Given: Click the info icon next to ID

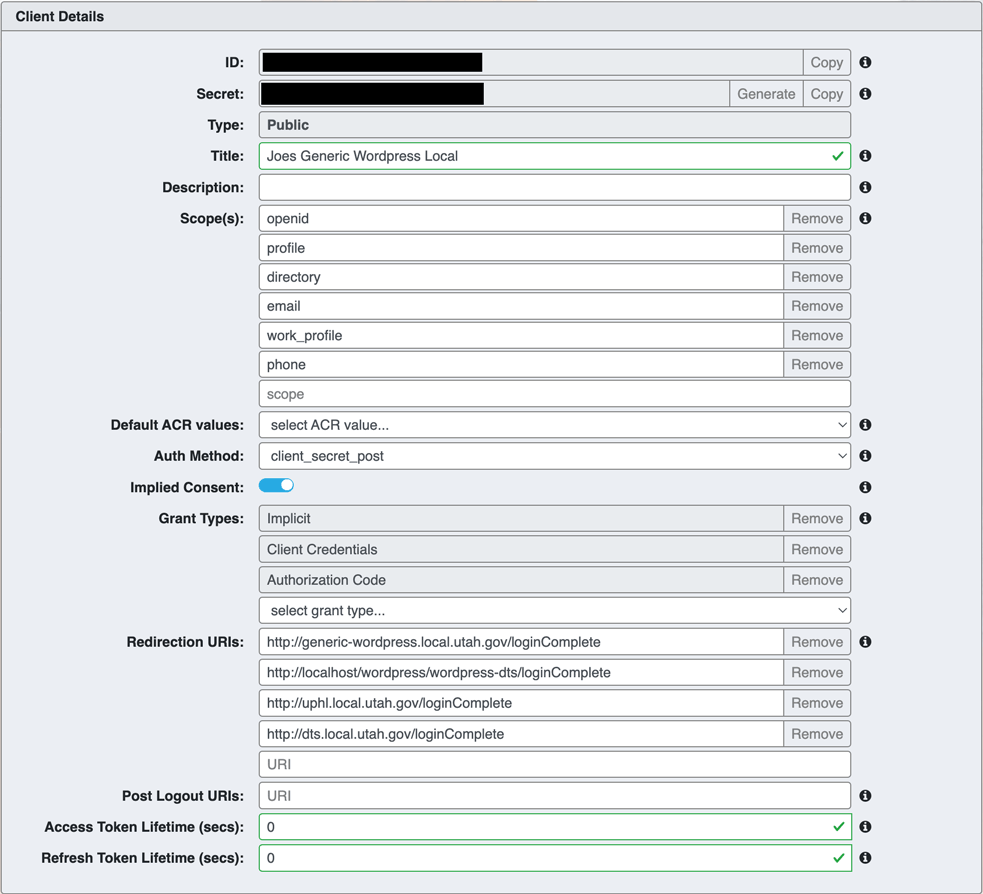Looking at the screenshot, I should (x=865, y=62).
